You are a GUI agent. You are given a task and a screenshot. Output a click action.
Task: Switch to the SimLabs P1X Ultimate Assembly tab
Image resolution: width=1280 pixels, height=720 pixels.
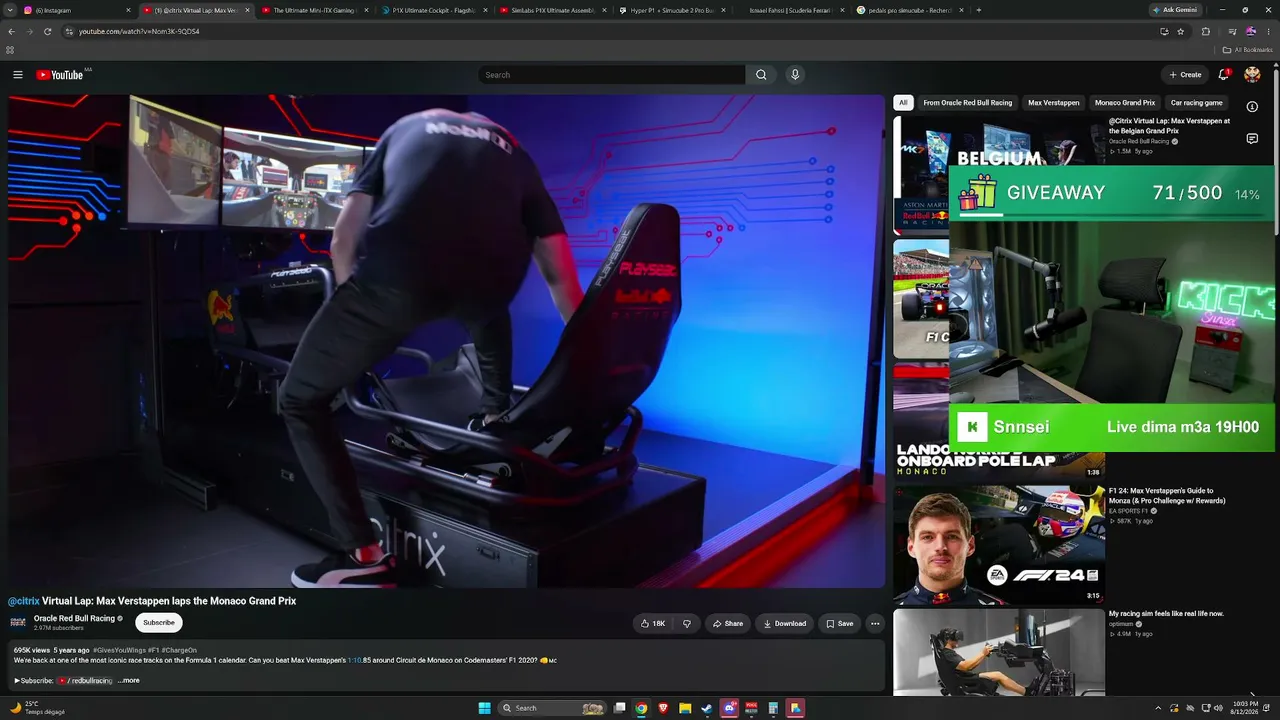coord(553,10)
